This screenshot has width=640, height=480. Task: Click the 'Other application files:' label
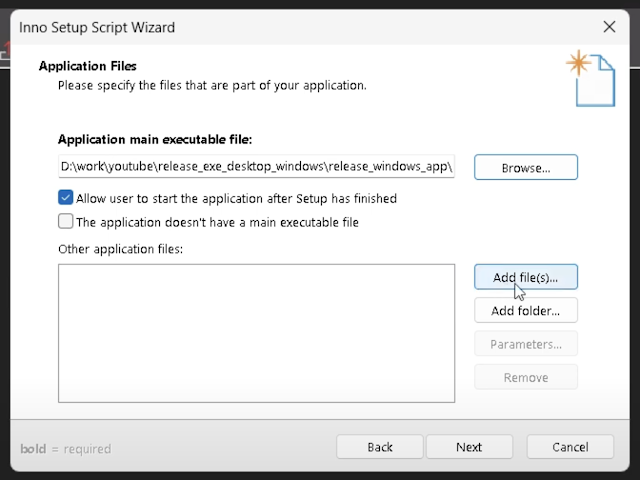120,248
